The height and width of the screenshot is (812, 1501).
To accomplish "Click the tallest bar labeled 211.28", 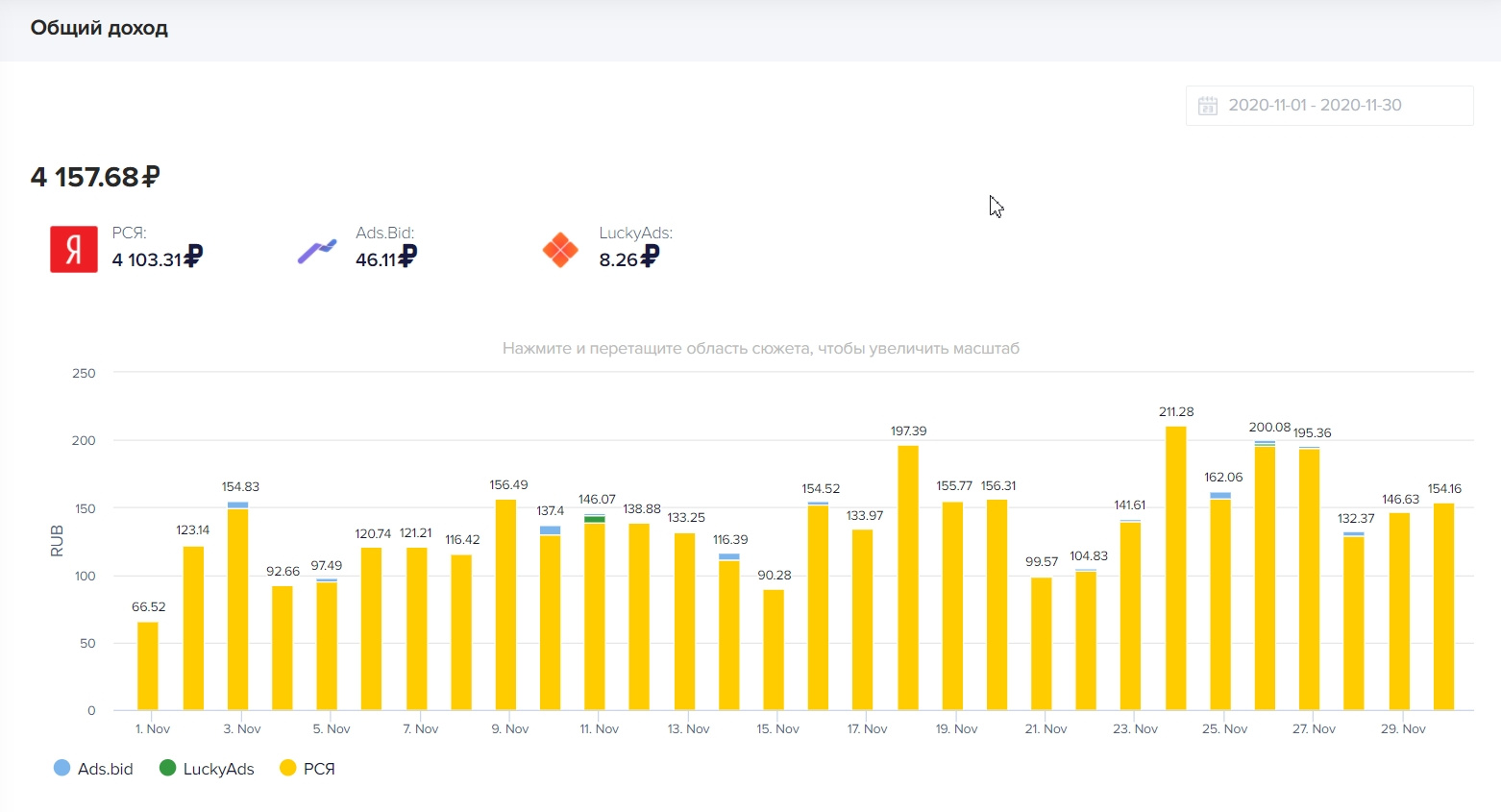I will pyautogui.click(x=1175, y=567).
